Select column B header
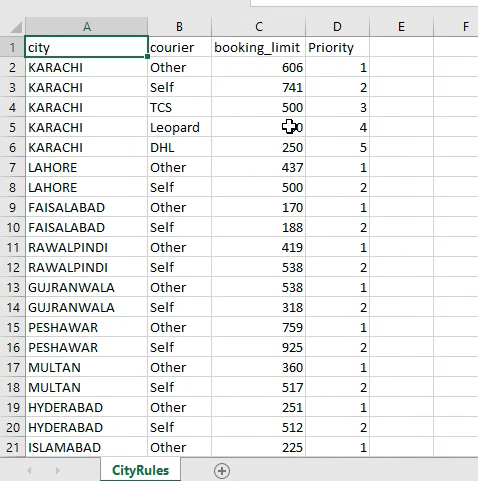 179,27
